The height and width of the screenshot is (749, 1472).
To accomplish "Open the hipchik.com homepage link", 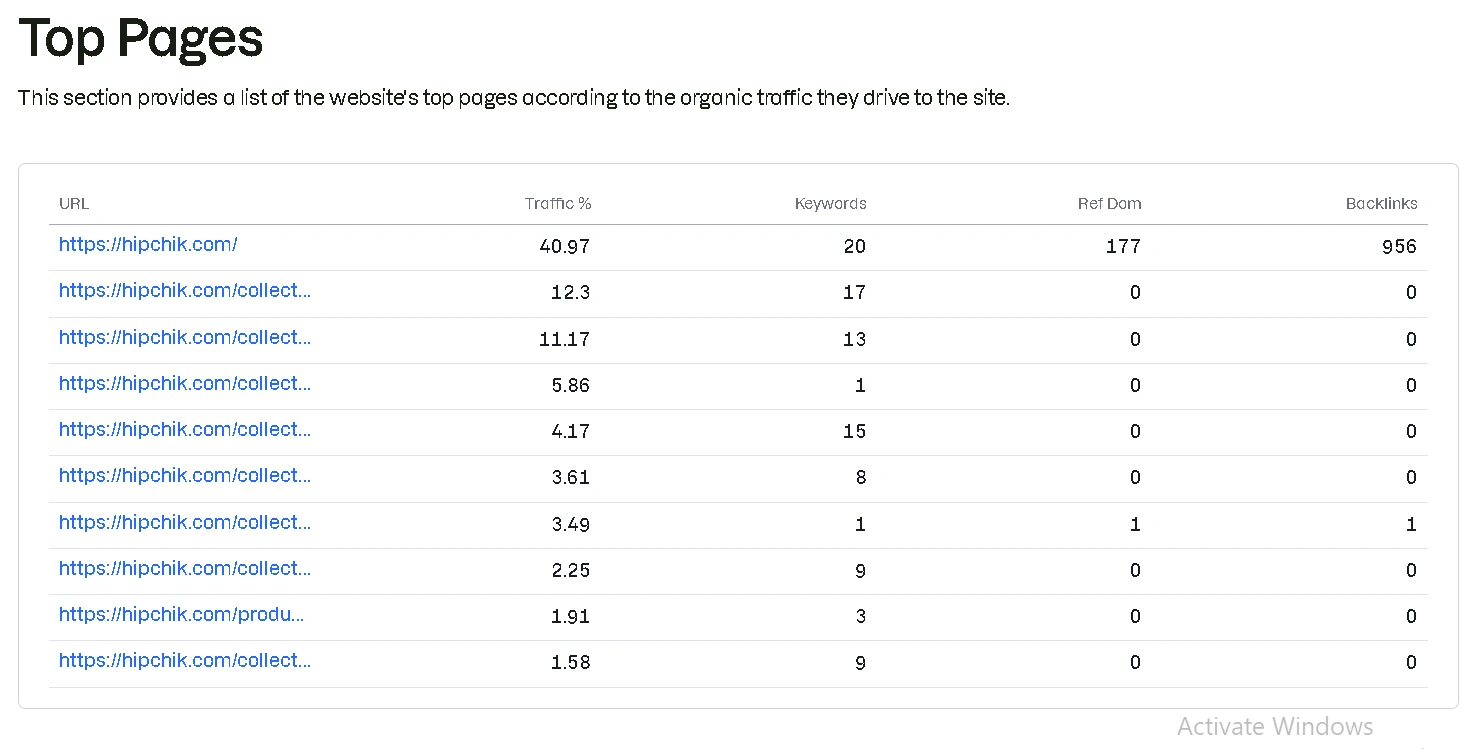I will click(x=147, y=245).
